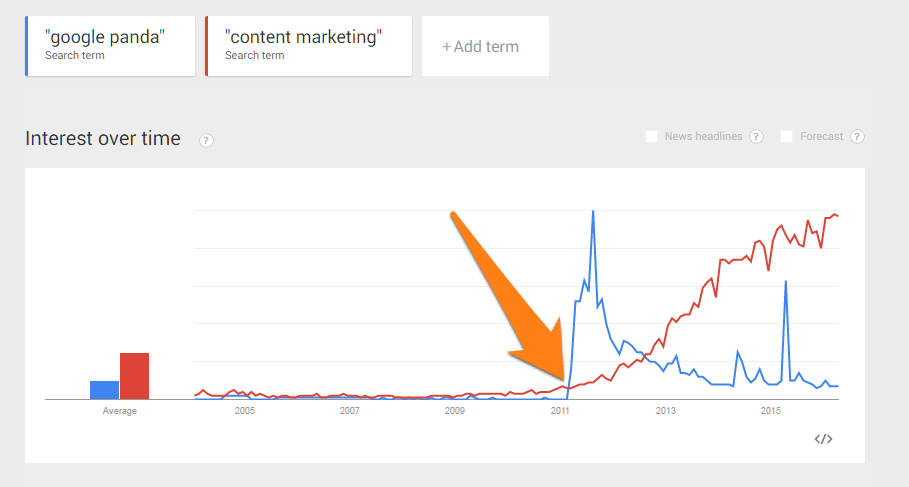Viewport: 909px width, 487px height.
Task: Click help icon next to News headlines
Action: [x=756, y=137]
